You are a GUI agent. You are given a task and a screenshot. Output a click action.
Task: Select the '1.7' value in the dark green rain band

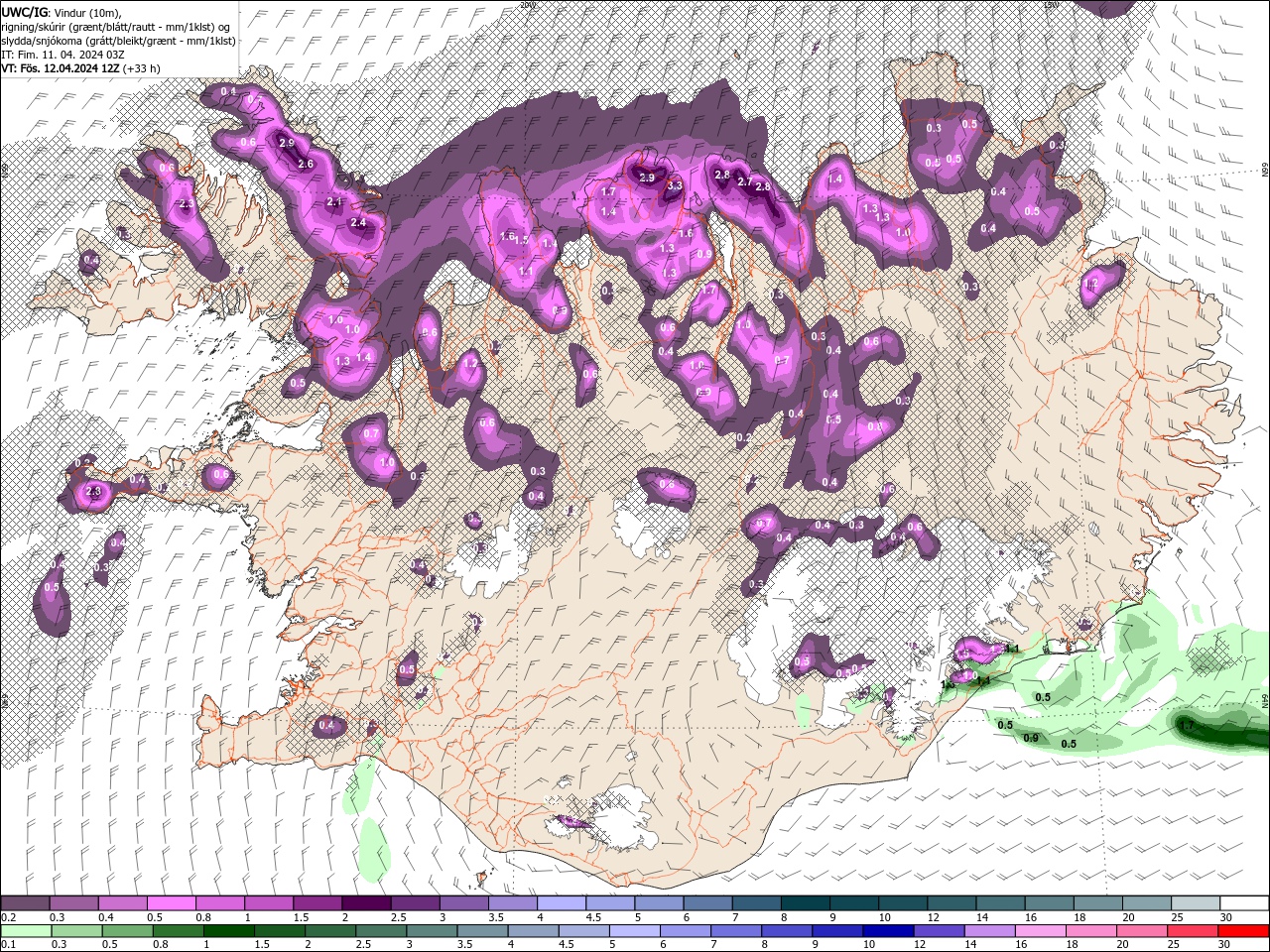click(1188, 726)
